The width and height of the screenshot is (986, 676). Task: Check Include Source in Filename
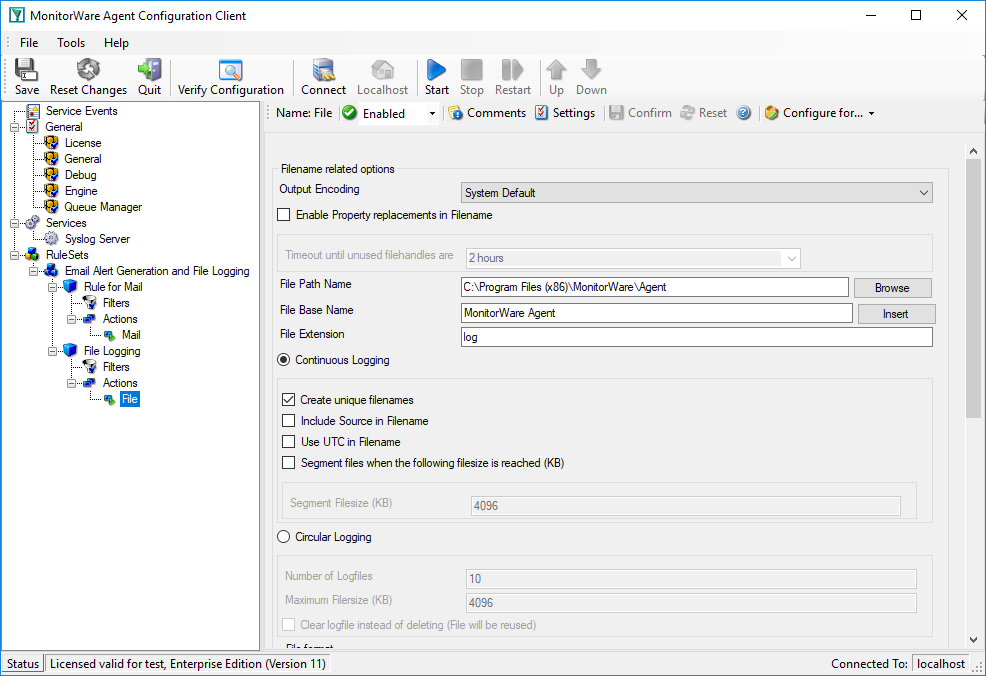(x=289, y=421)
